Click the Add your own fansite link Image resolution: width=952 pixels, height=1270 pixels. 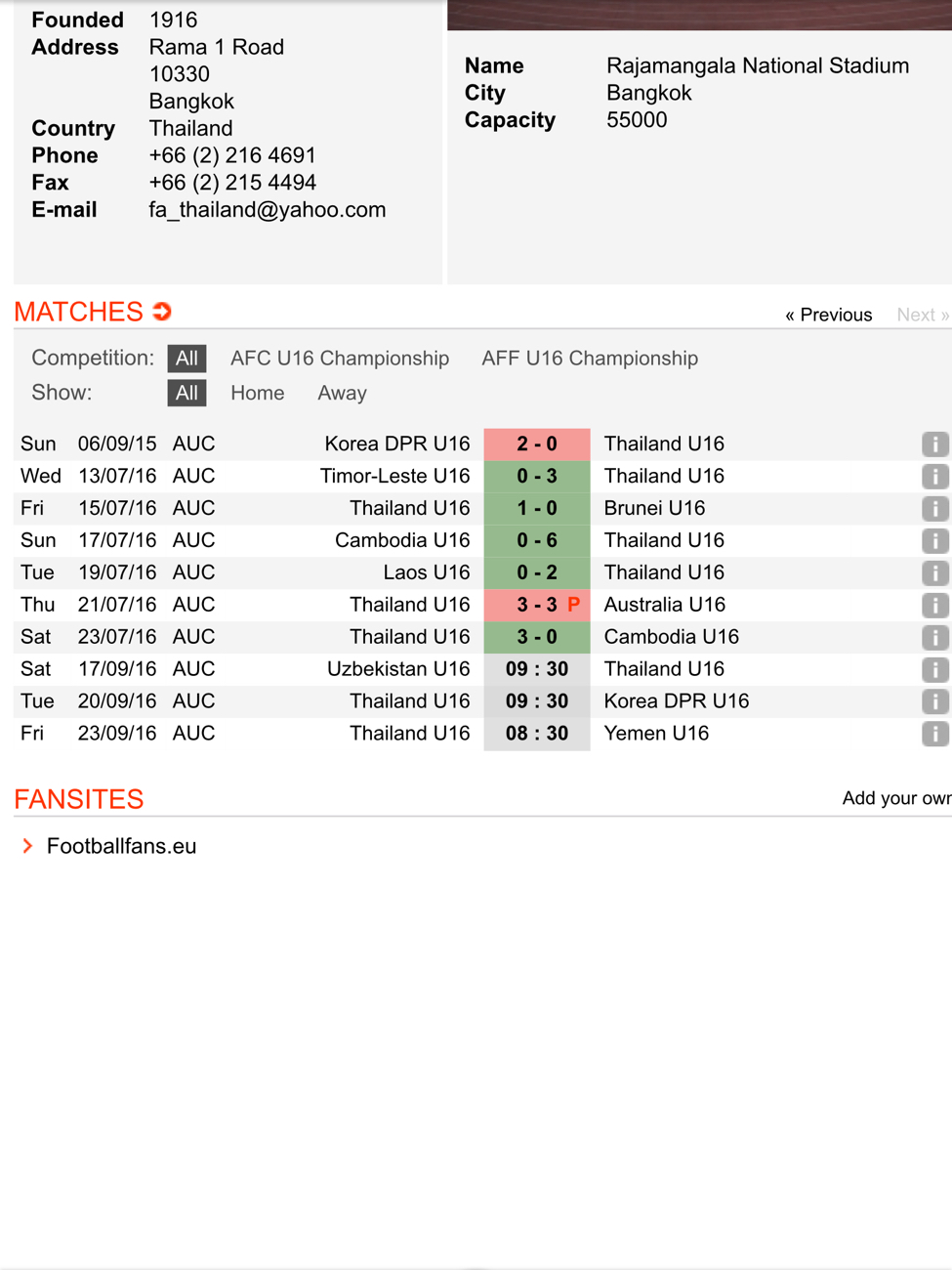[x=896, y=798]
